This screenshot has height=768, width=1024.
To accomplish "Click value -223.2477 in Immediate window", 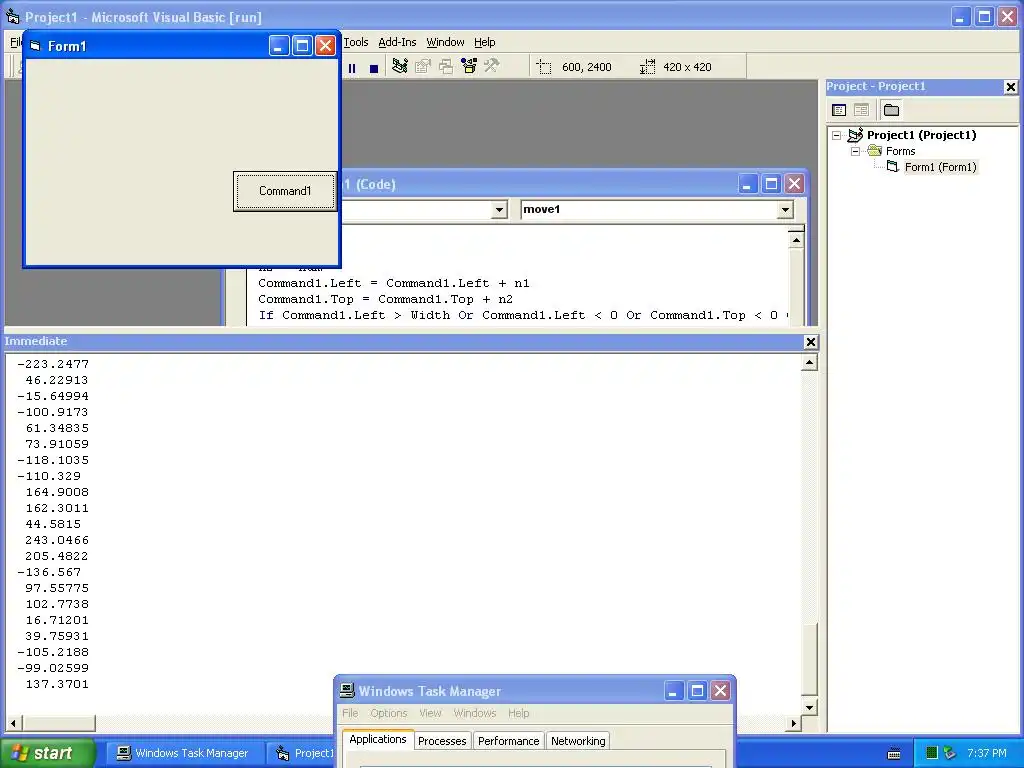I will (53, 364).
